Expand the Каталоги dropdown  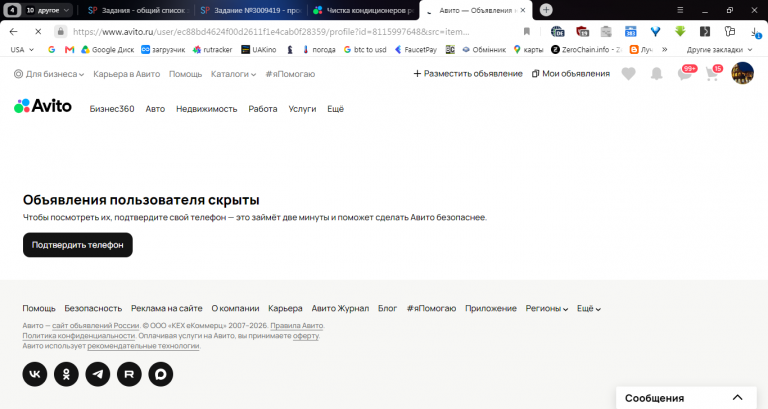point(233,74)
